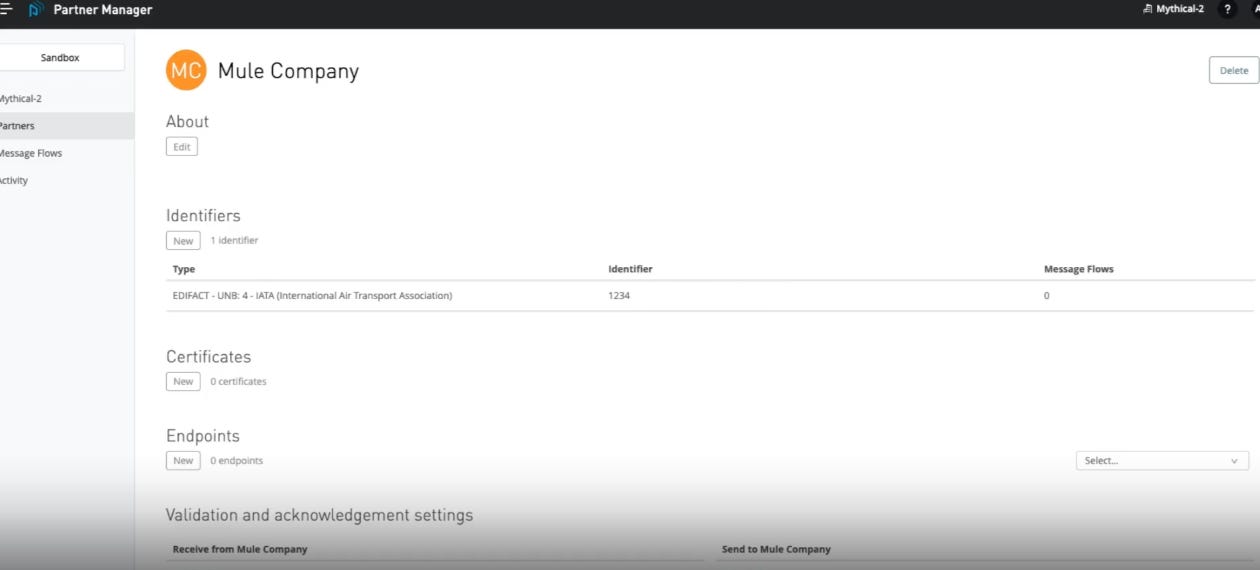Click the 0 endpoints count label
This screenshot has width=1260, height=570.
[236, 460]
